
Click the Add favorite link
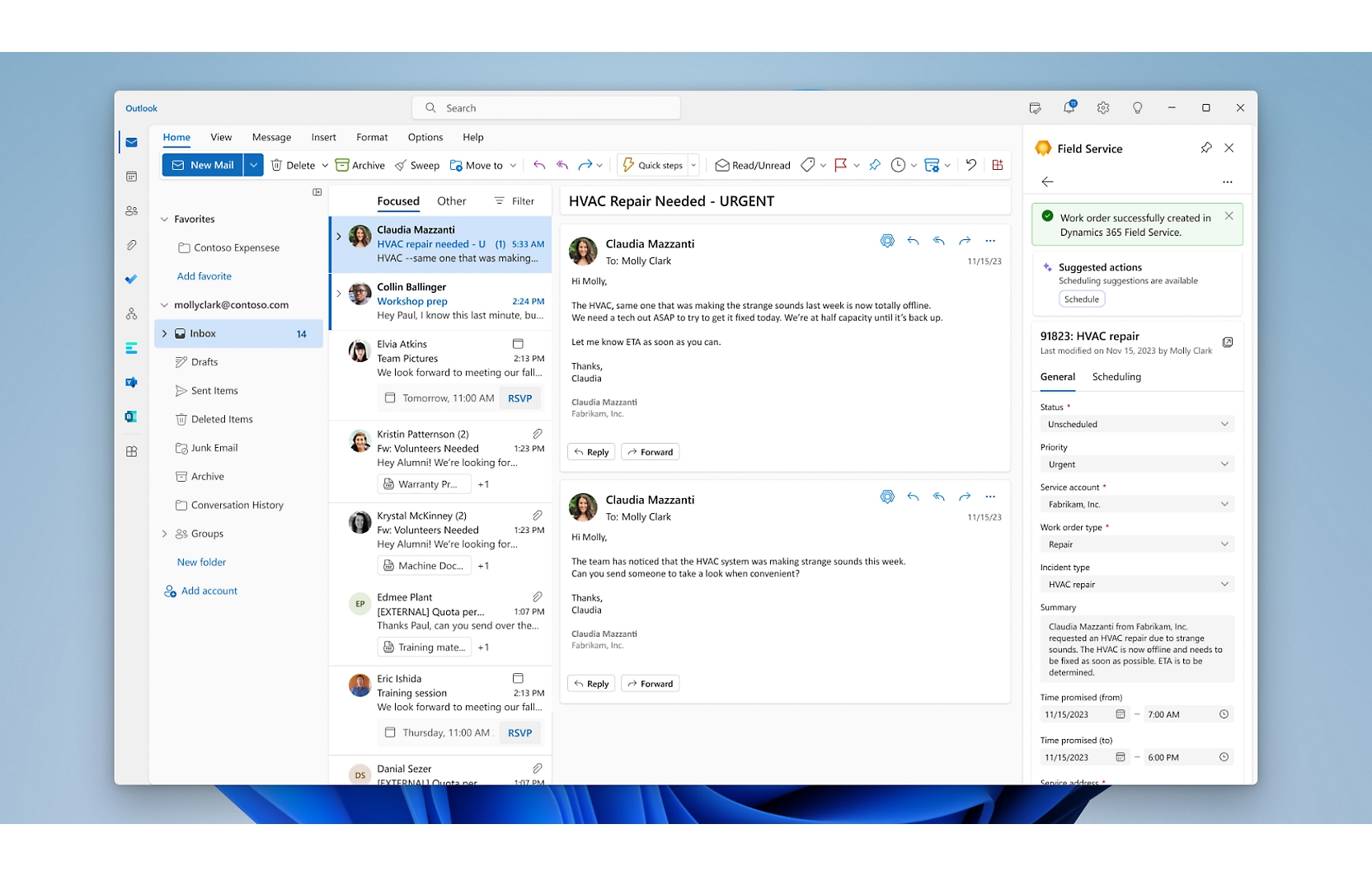point(204,276)
